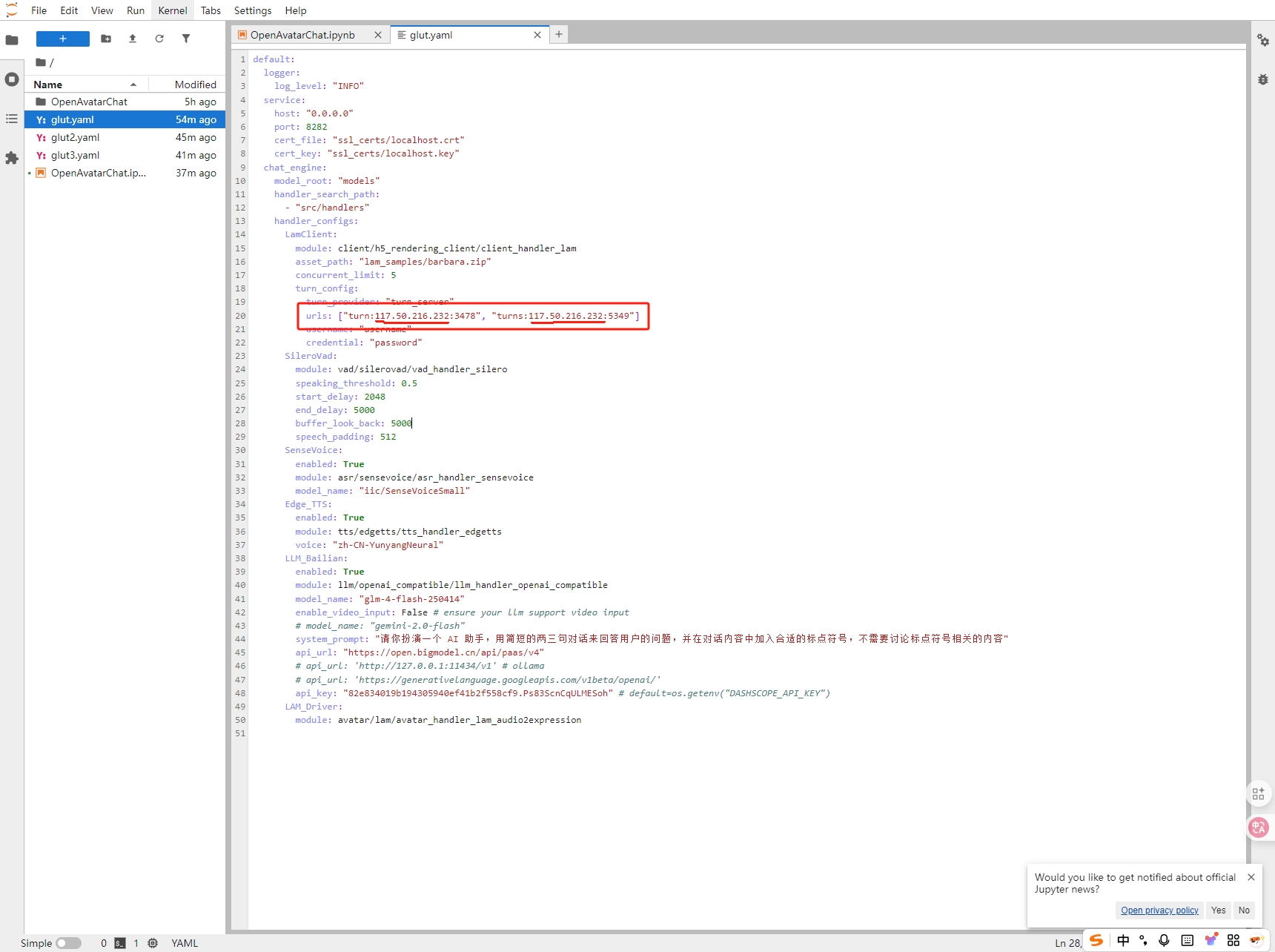This screenshot has height=952, width=1275.
Task: Open the Kernel menu
Action: point(173,10)
